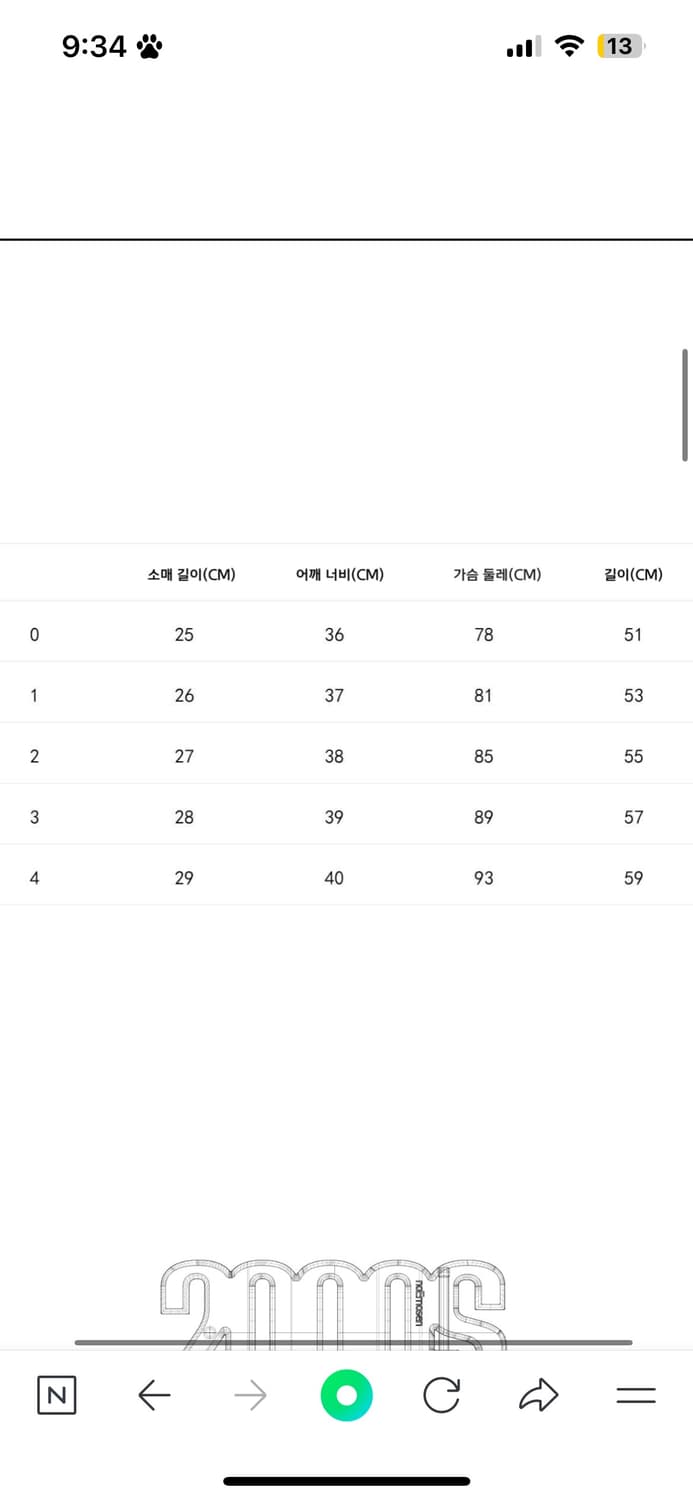
Task: Tap the Wi-Fi status icon
Action: click(569, 46)
